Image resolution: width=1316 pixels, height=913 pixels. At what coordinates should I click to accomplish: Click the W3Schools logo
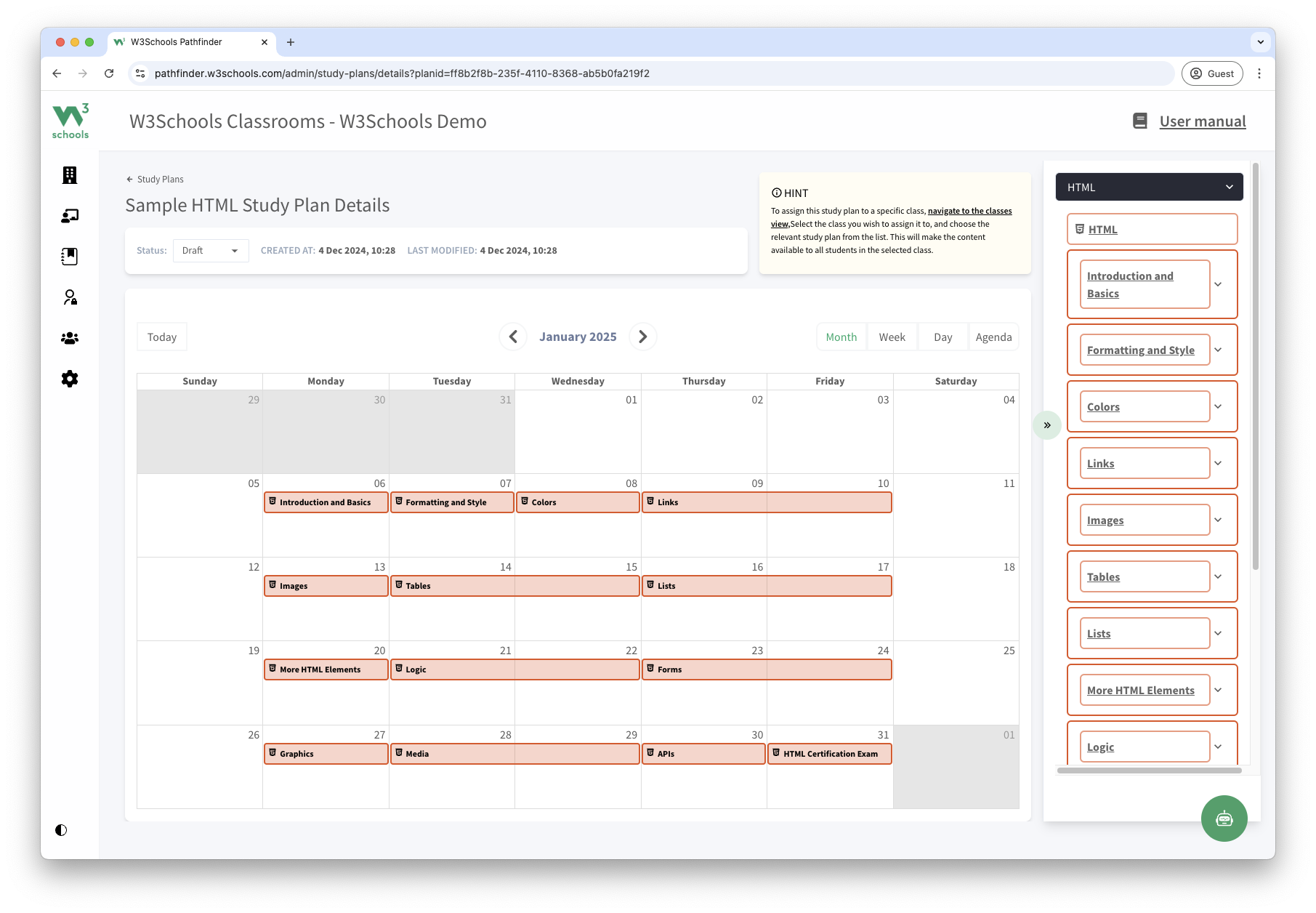click(70, 121)
